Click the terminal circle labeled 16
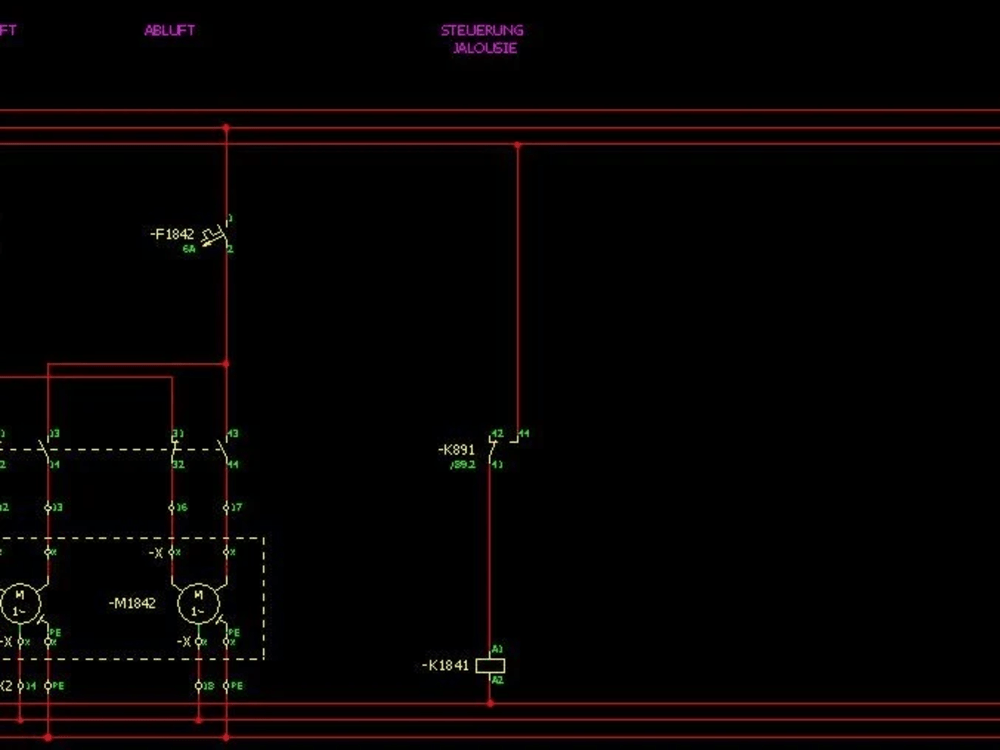The image size is (1000, 750). [x=171, y=507]
